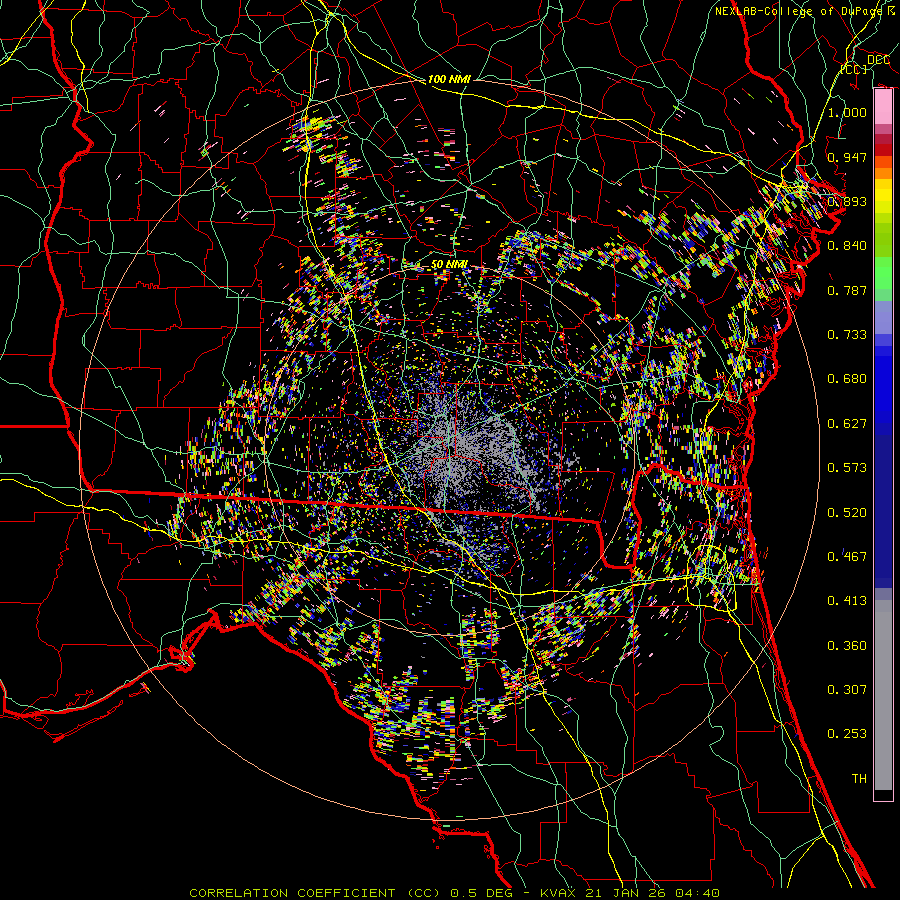Click the 0.253 scale value
The height and width of the screenshot is (900, 900).
pyautogui.click(x=847, y=734)
